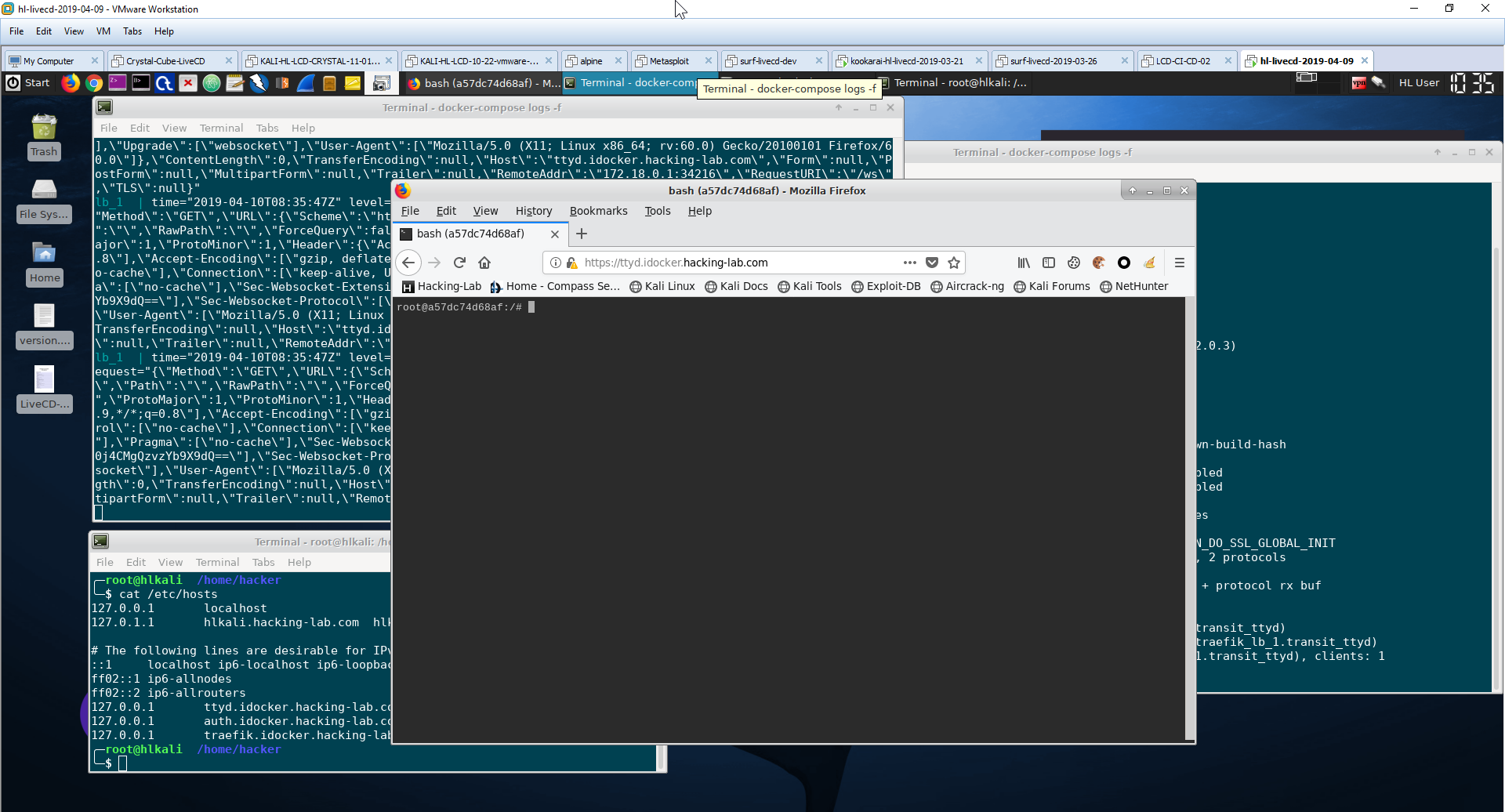Click the outlined cookie extension icon
1505x812 pixels.
coord(1074,263)
